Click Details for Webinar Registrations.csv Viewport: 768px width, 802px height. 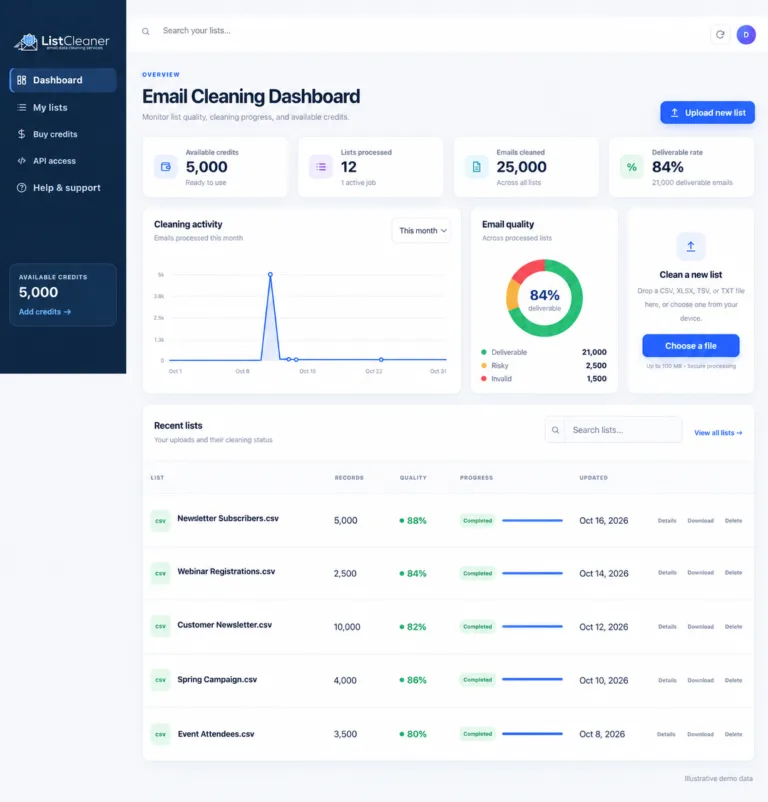667,573
